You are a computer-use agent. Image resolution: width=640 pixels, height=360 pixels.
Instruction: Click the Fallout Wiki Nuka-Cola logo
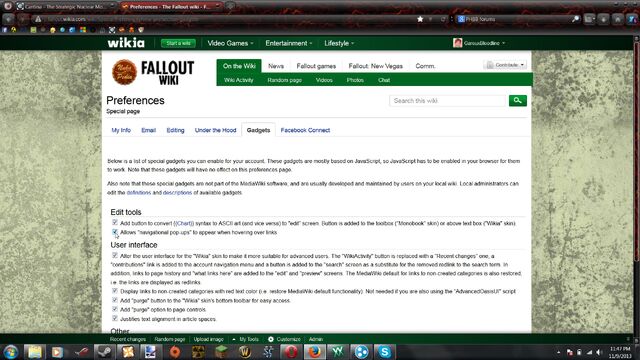click(x=124, y=72)
